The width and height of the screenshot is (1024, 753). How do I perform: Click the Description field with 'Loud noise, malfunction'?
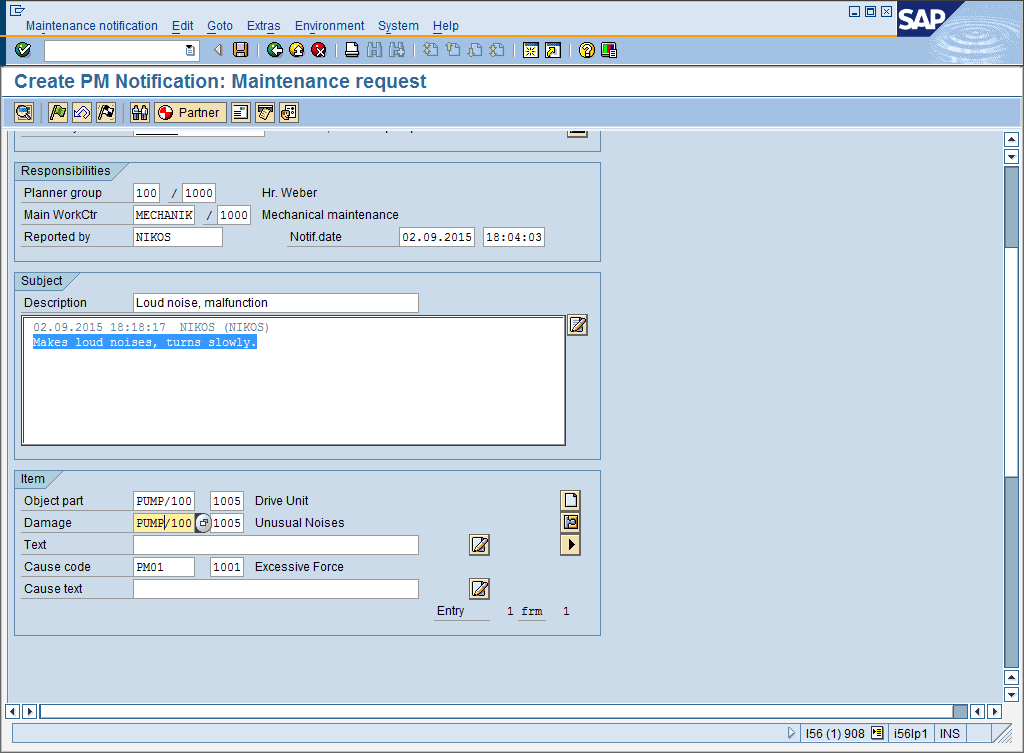(276, 303)
